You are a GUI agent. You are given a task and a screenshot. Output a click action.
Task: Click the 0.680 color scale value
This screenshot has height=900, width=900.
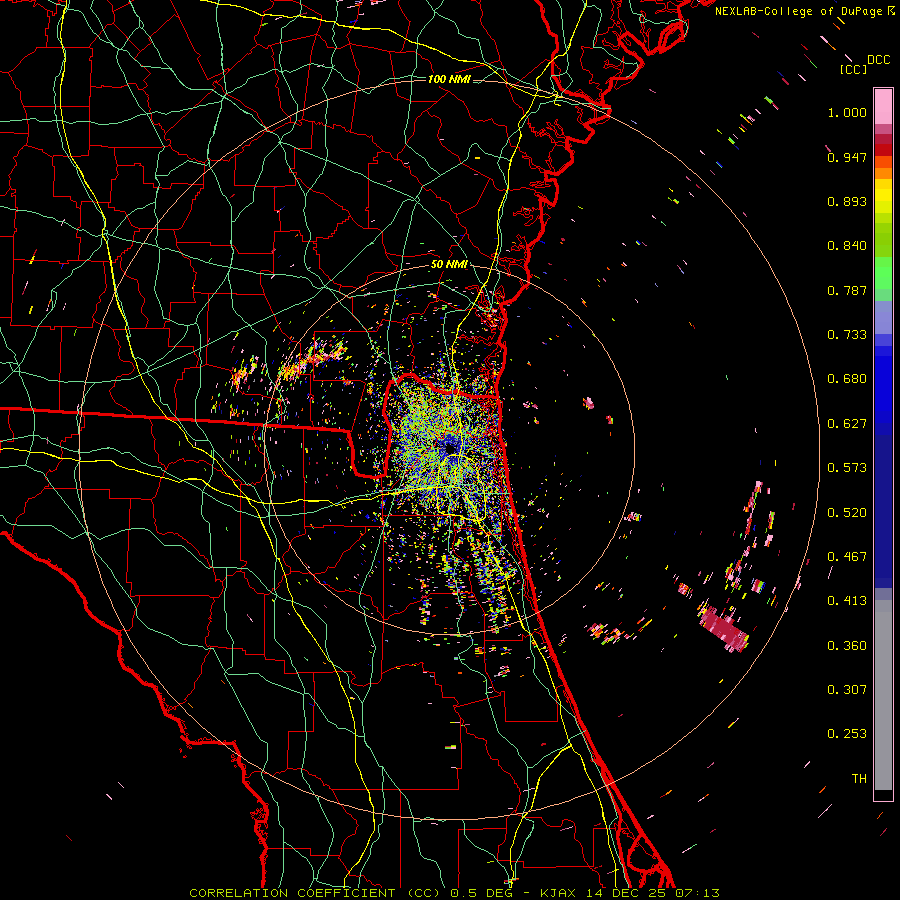point(847,379)
